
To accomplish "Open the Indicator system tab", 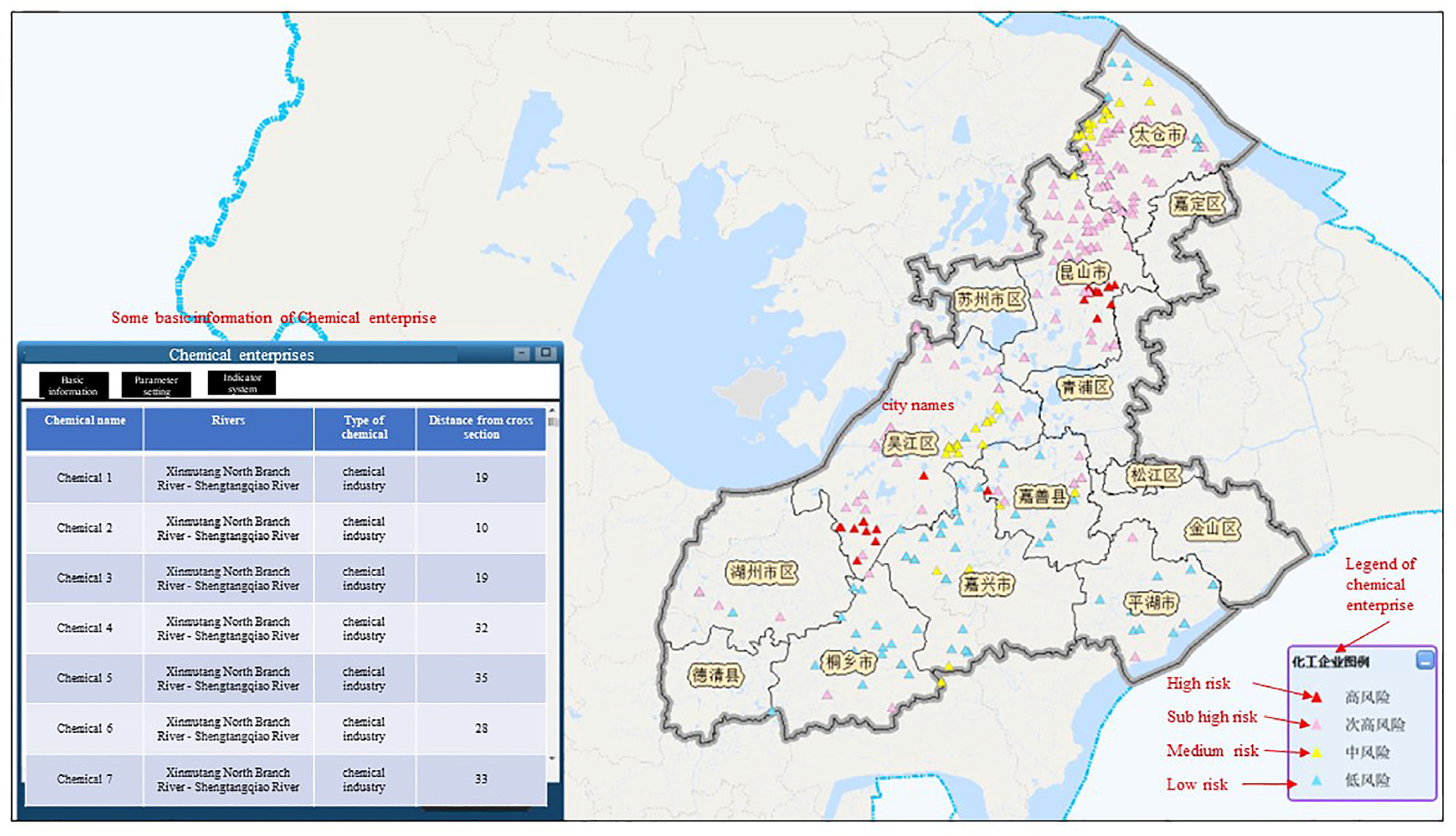I will point(242,383).
